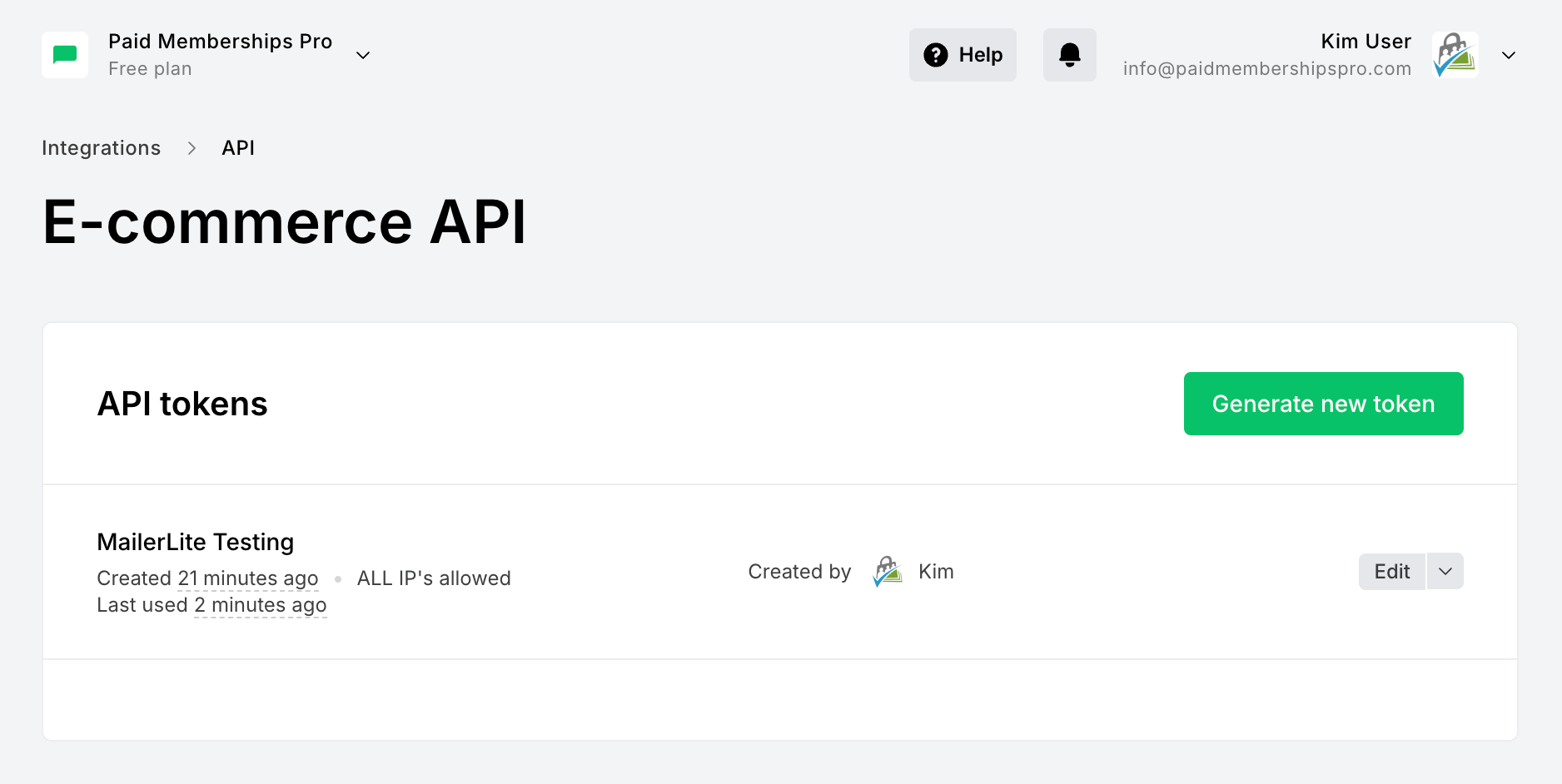1562x784 pixels.
Task: Click the ALL IP's allowed text
Action: point(434,578)
